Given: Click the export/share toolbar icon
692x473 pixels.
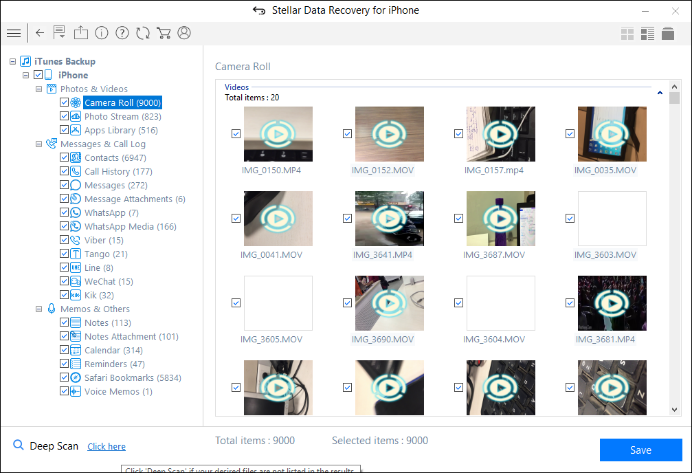Looking at the screenshot, I should 81,33.
